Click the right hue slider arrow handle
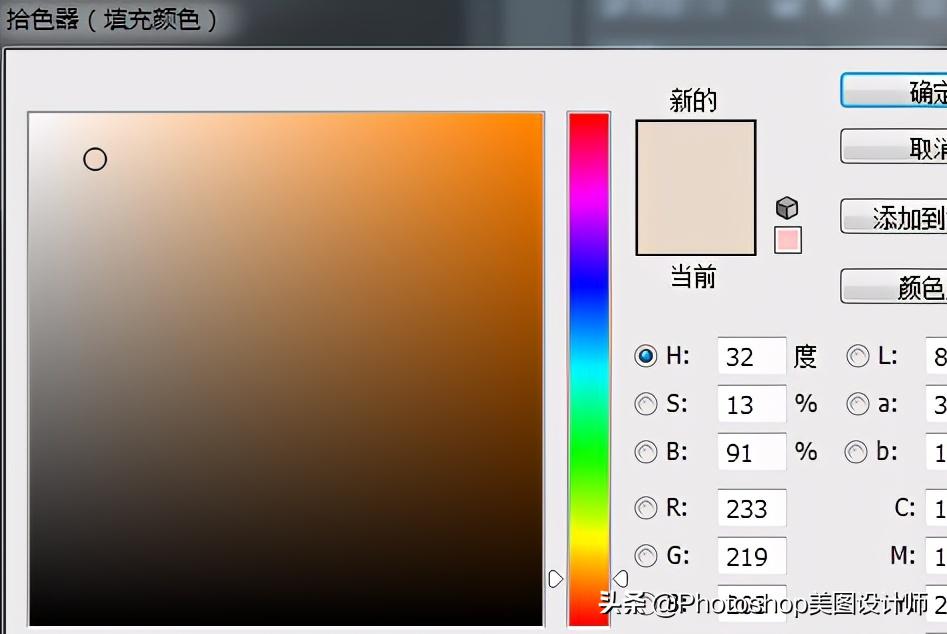Screen dimensions: 947x634 [x=621, y=579]
